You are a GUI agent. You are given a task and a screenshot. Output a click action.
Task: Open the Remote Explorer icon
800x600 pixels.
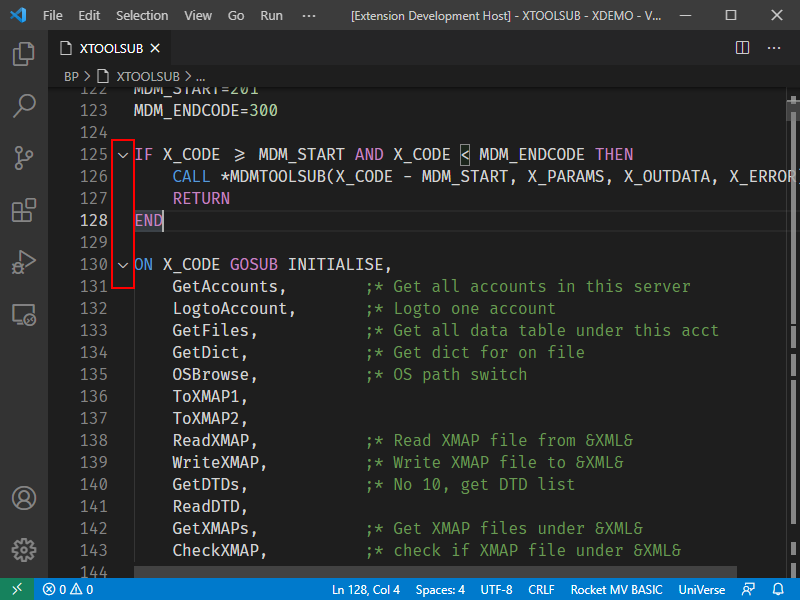(x=23, y=315)
